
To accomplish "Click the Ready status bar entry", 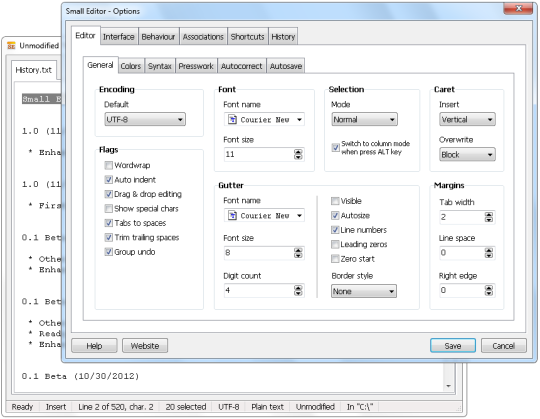I will tap(22, 407).
